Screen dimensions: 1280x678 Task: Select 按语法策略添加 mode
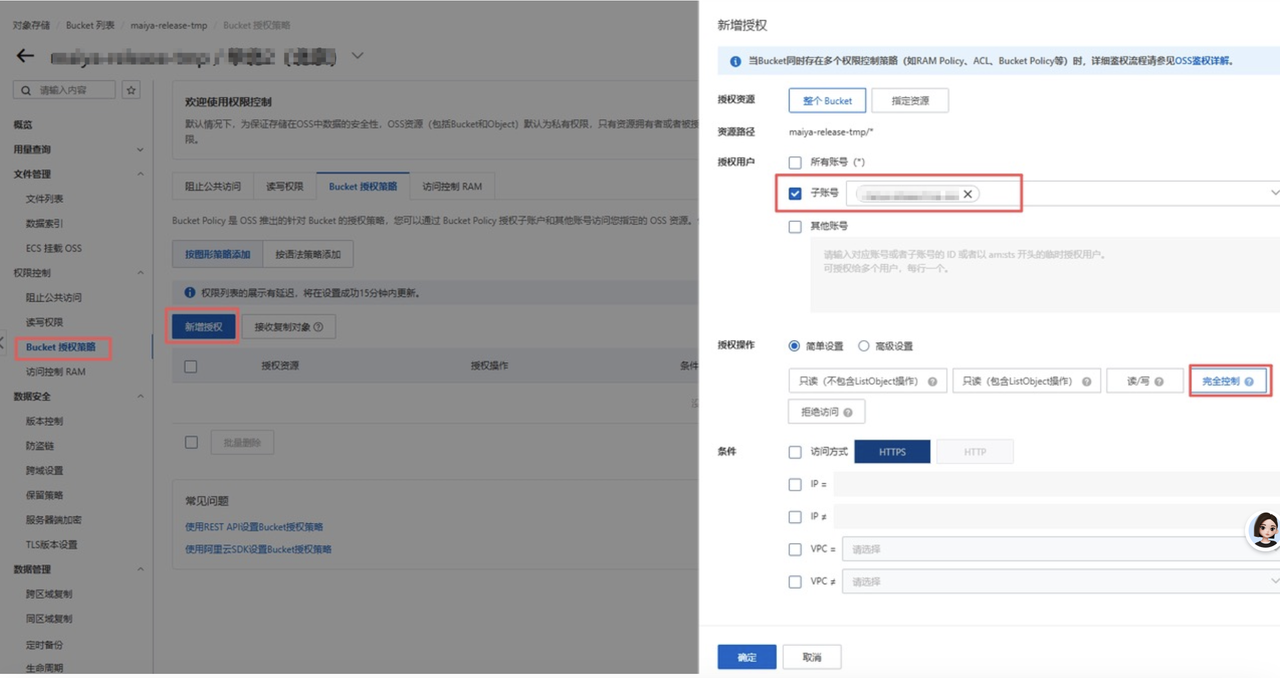click(308, 254)
